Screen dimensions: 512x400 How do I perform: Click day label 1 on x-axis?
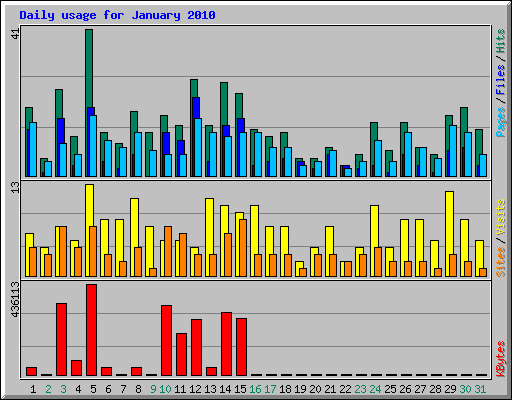pos(33,389)
